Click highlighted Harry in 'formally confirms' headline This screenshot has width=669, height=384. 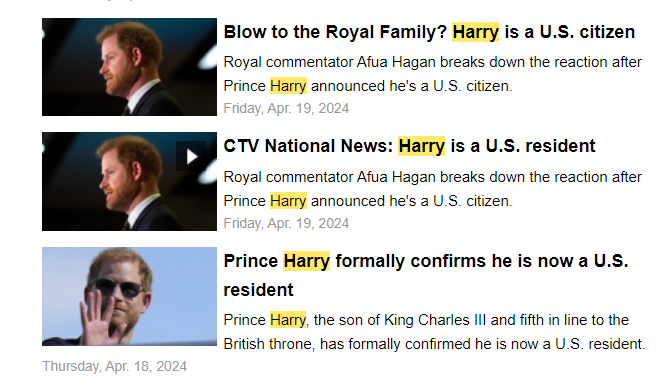click(306, 261)
